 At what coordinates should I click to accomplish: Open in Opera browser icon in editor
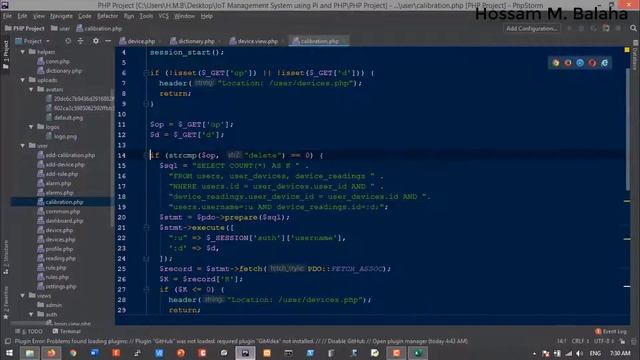coord(592,63)
